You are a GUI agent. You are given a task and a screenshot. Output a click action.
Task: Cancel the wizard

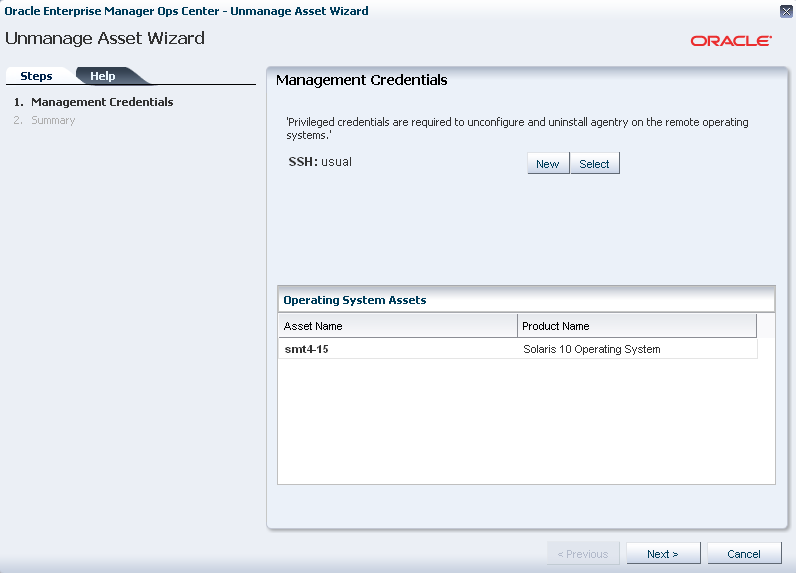(x=744, y=554)
